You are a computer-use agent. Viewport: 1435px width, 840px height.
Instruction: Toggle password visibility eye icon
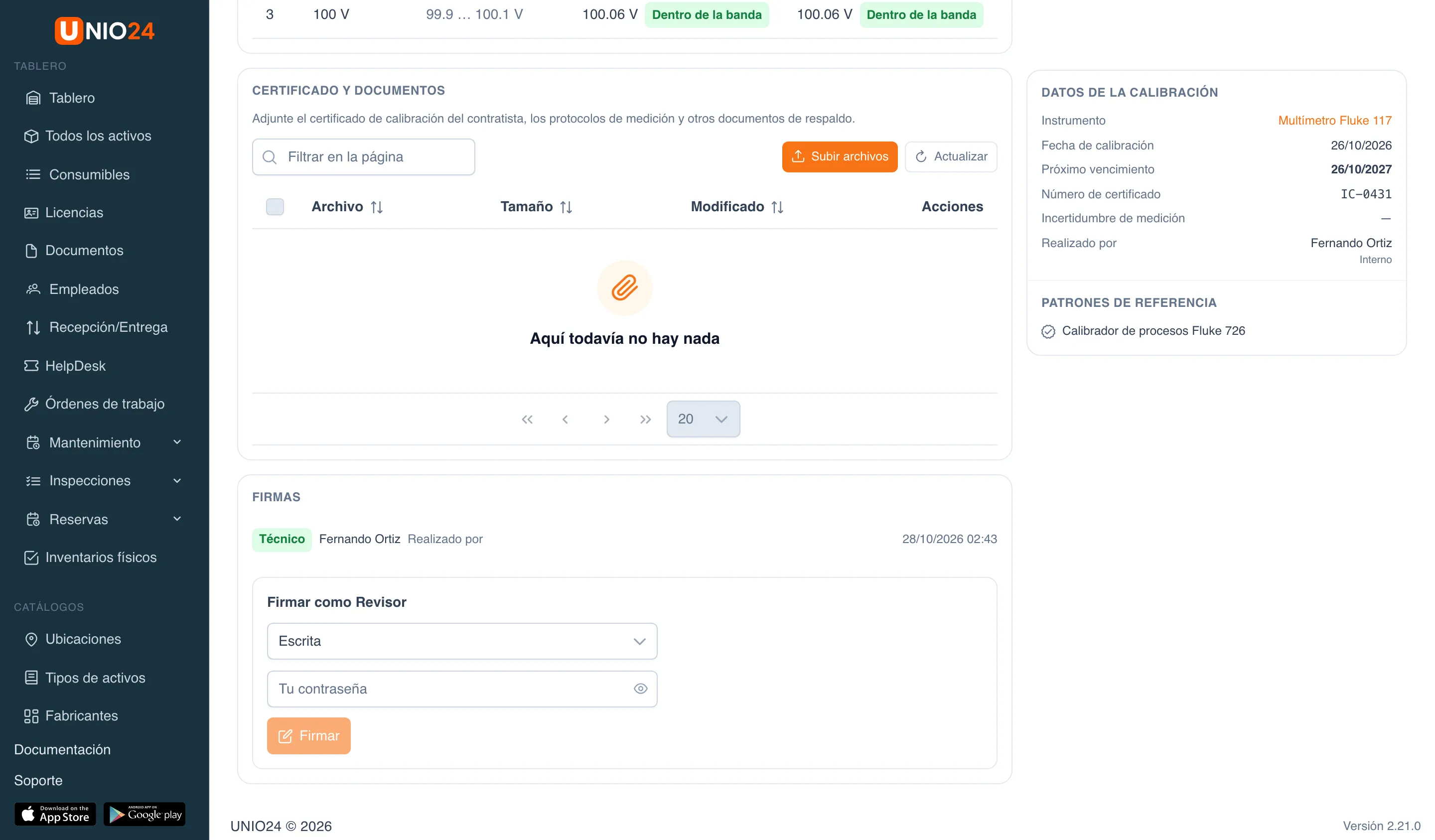point(641,689)
